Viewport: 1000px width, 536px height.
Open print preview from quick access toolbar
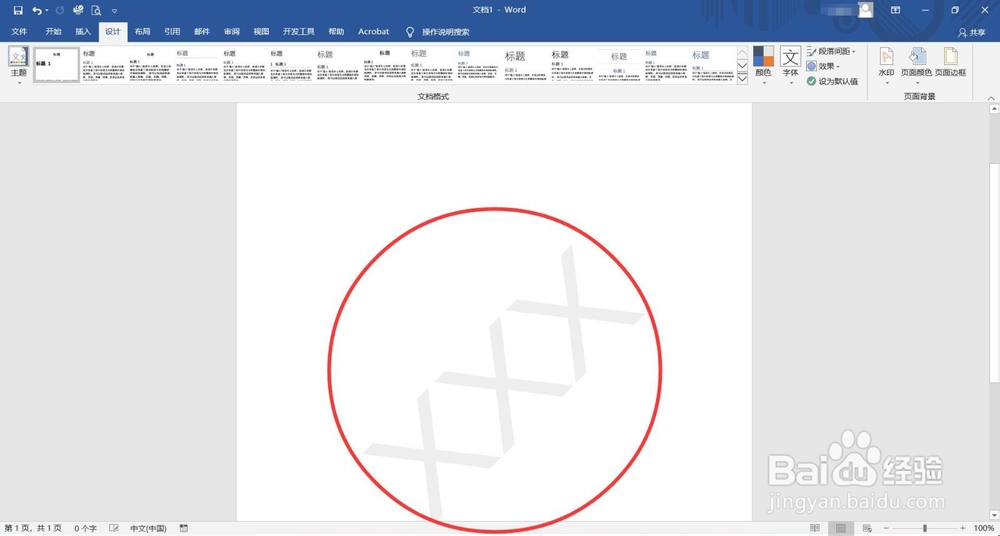pos(96,10)
